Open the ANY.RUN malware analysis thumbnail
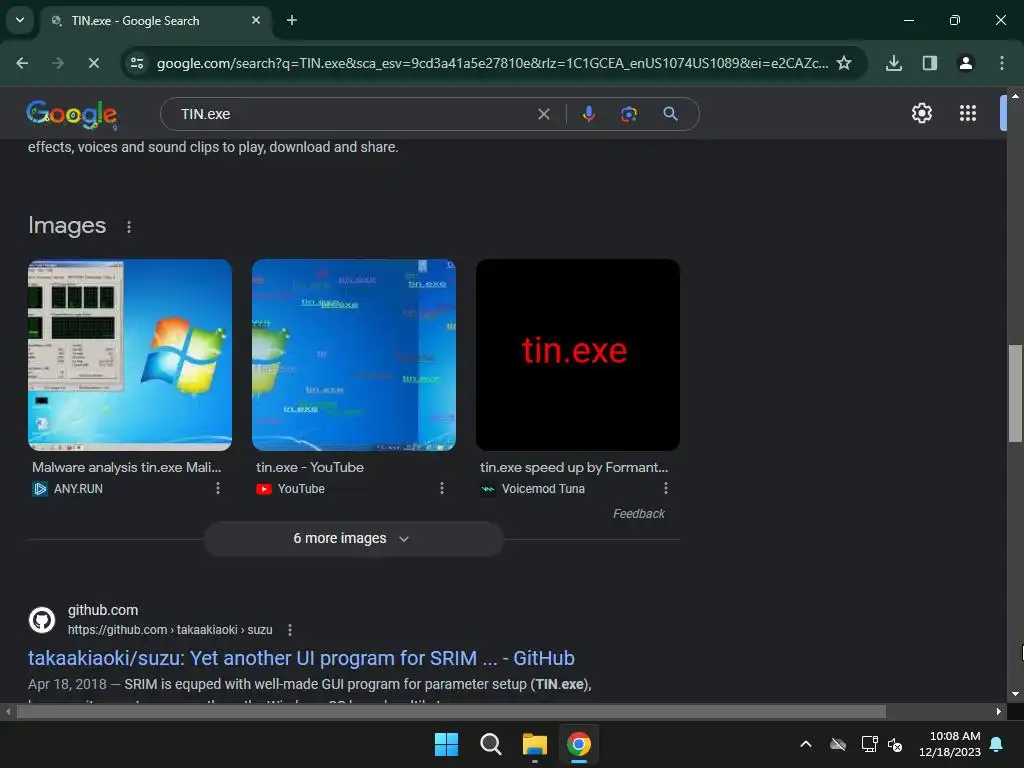This screenshot has width=1024, height=768. pos(130,355)
